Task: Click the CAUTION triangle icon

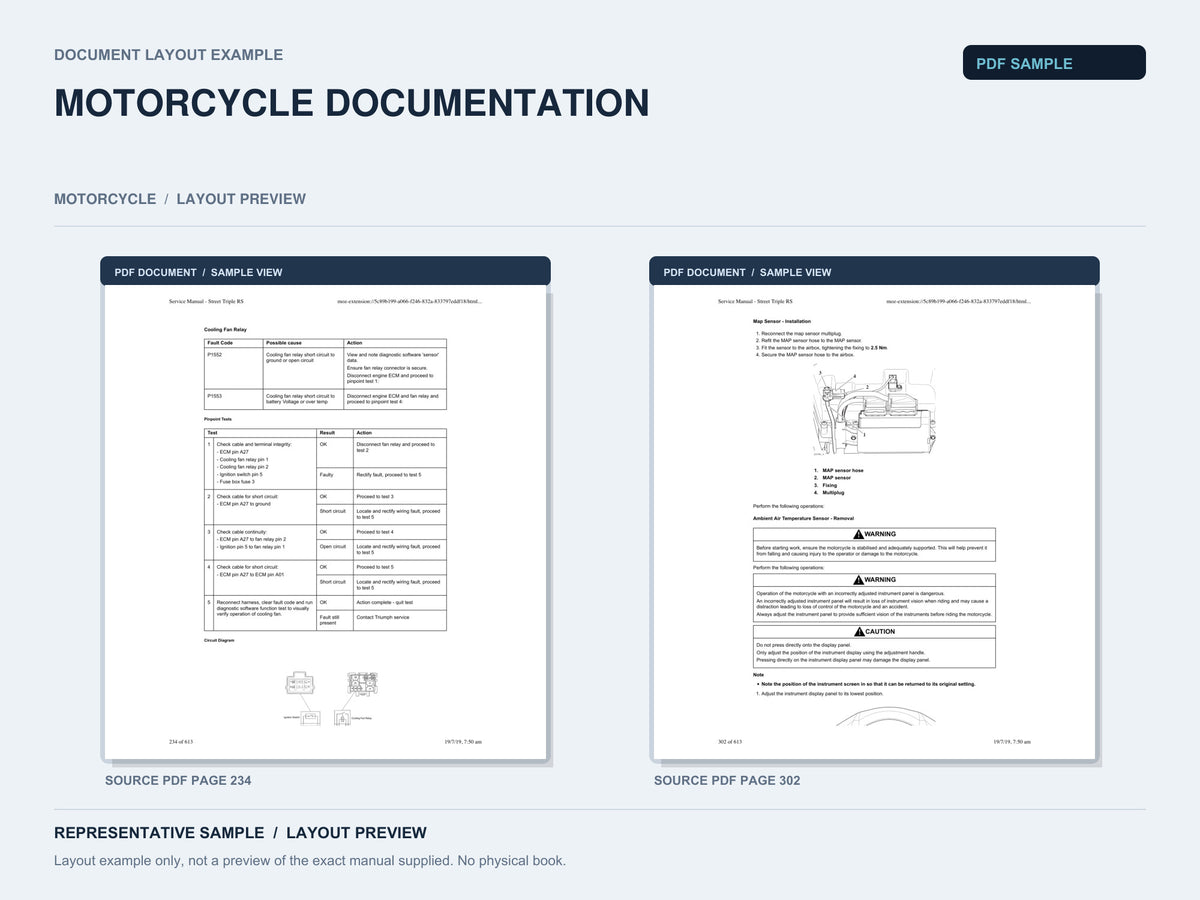Action: click(x=859, y=632)
